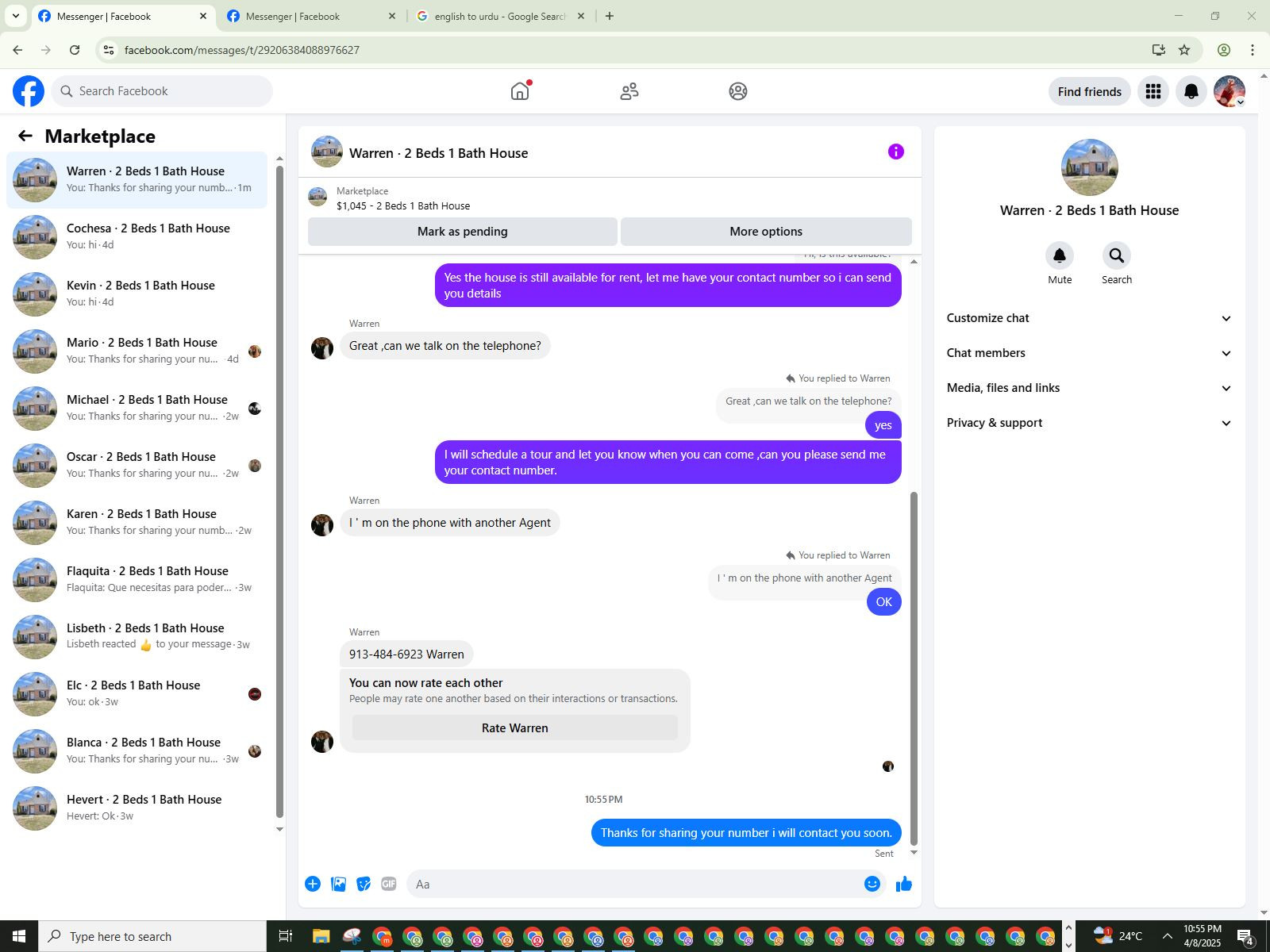Image resolution: width=1270 pixels, height=952 pixels.
Task: Open Mario · 2 Beds 1 Bath House chat
Action: (x=137, y=351)
